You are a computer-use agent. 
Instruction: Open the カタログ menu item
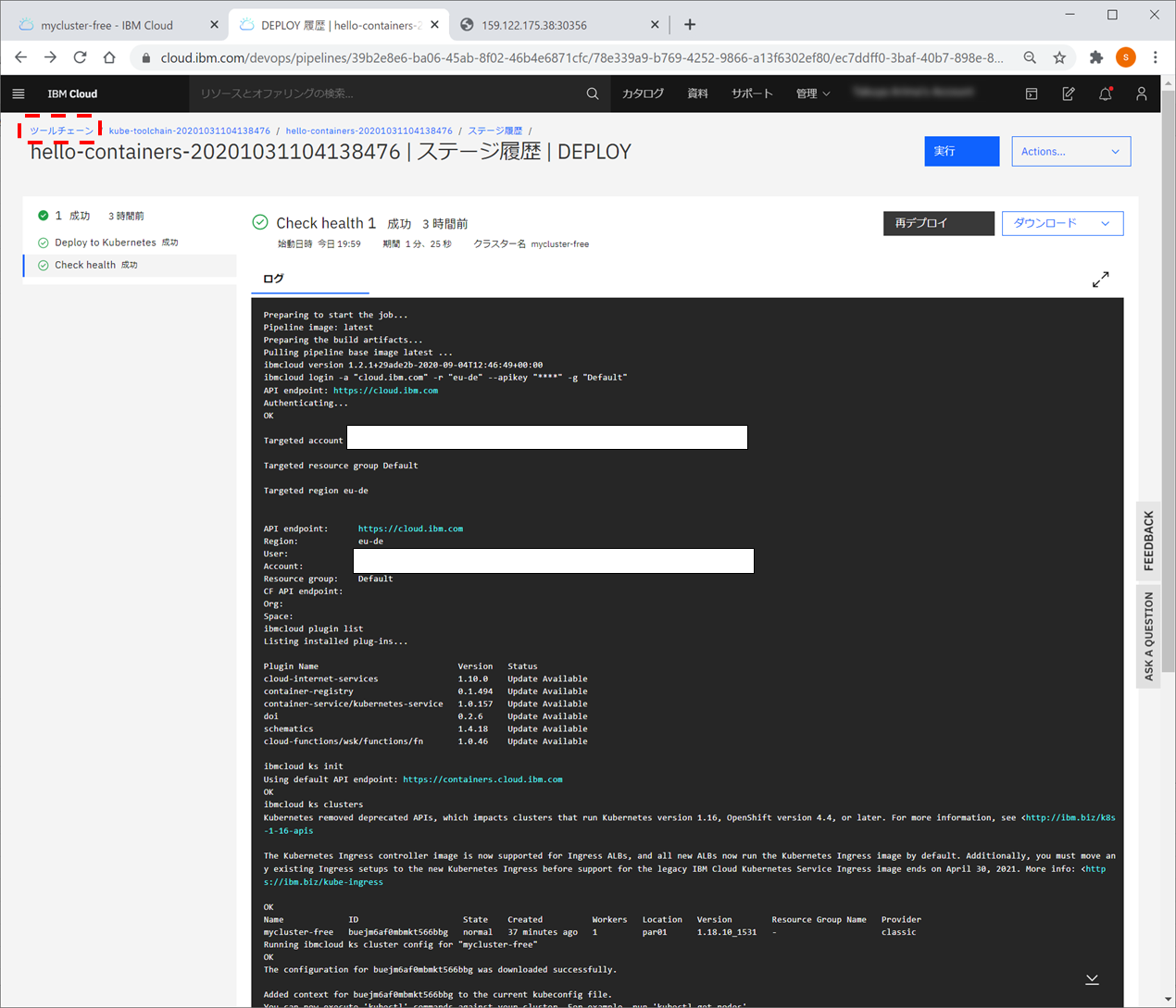click(x=644, y=93)
